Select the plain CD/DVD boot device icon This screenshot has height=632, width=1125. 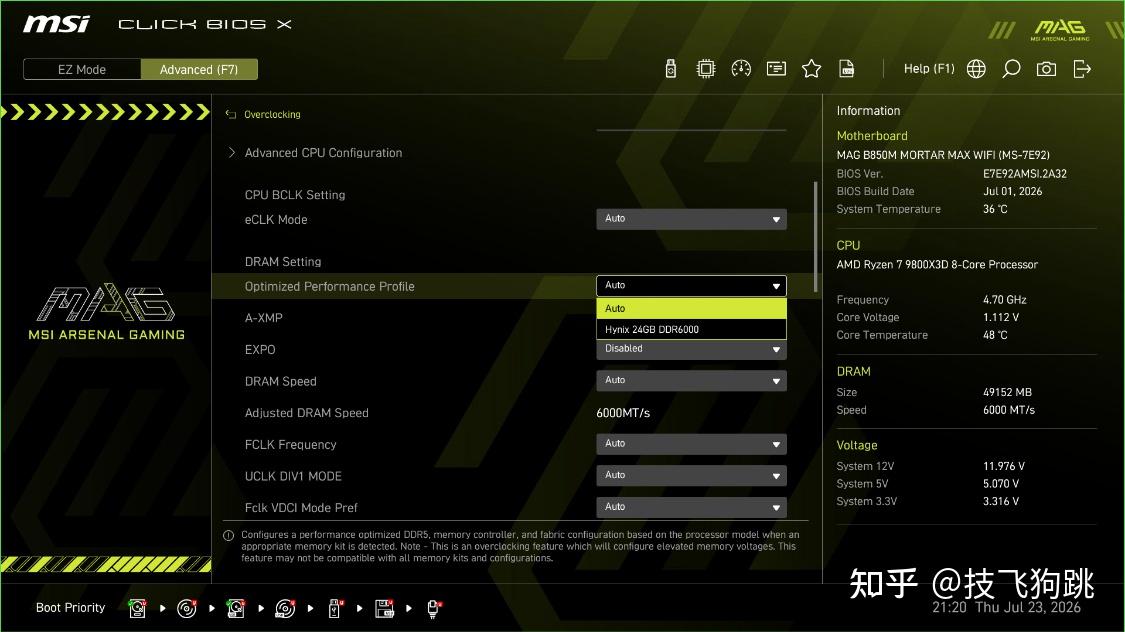[x=187, y=608]
